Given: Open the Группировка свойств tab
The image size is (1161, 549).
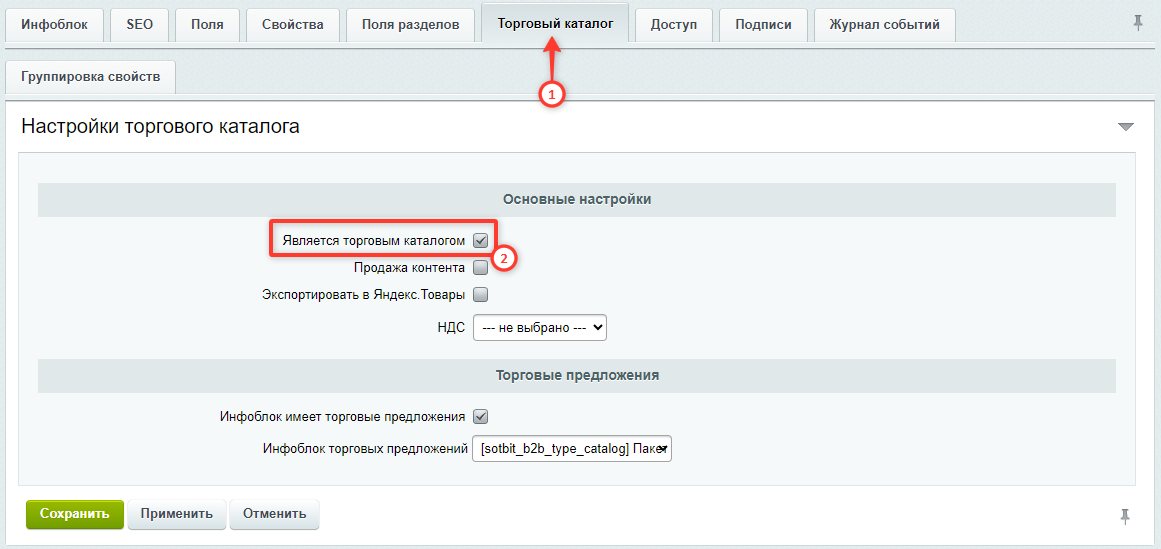Looking at the screenshot, I should point(90,77).
